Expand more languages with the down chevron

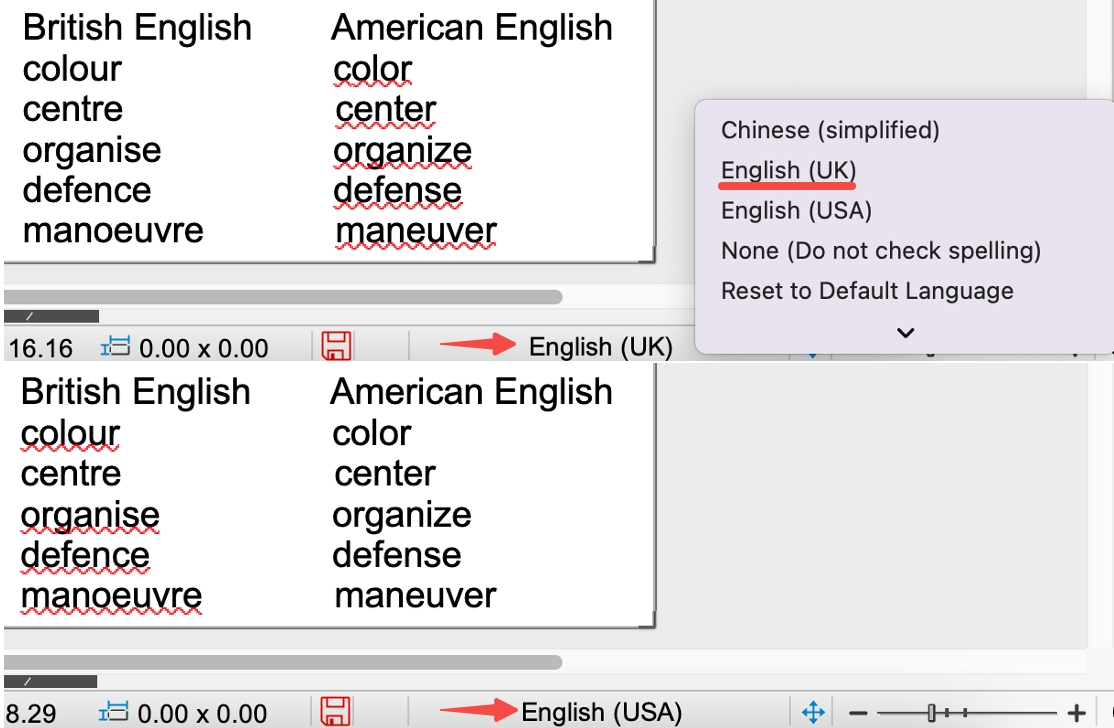click(x=905, y=333)
